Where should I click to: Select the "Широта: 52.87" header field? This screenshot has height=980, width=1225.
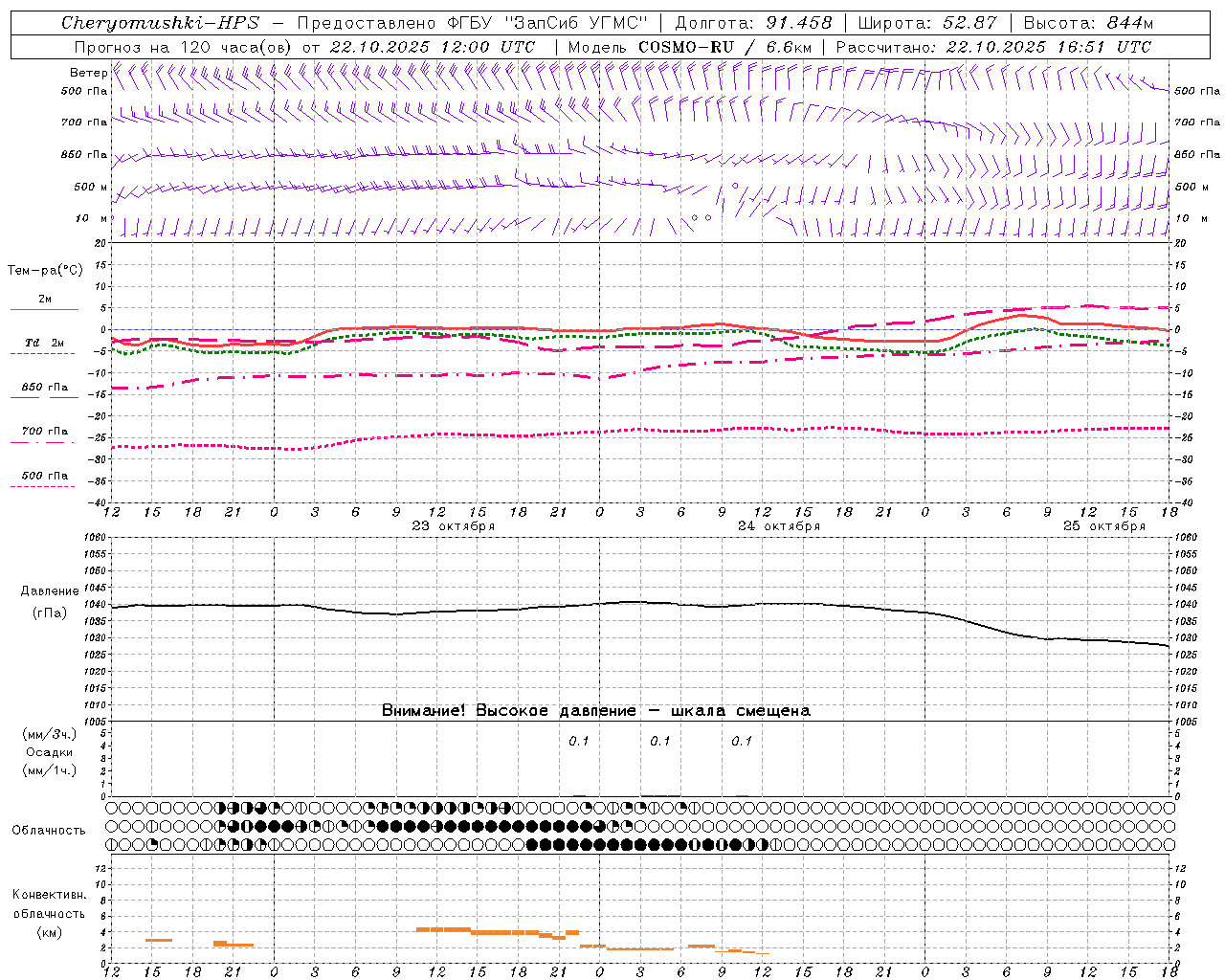coord(927,23)
